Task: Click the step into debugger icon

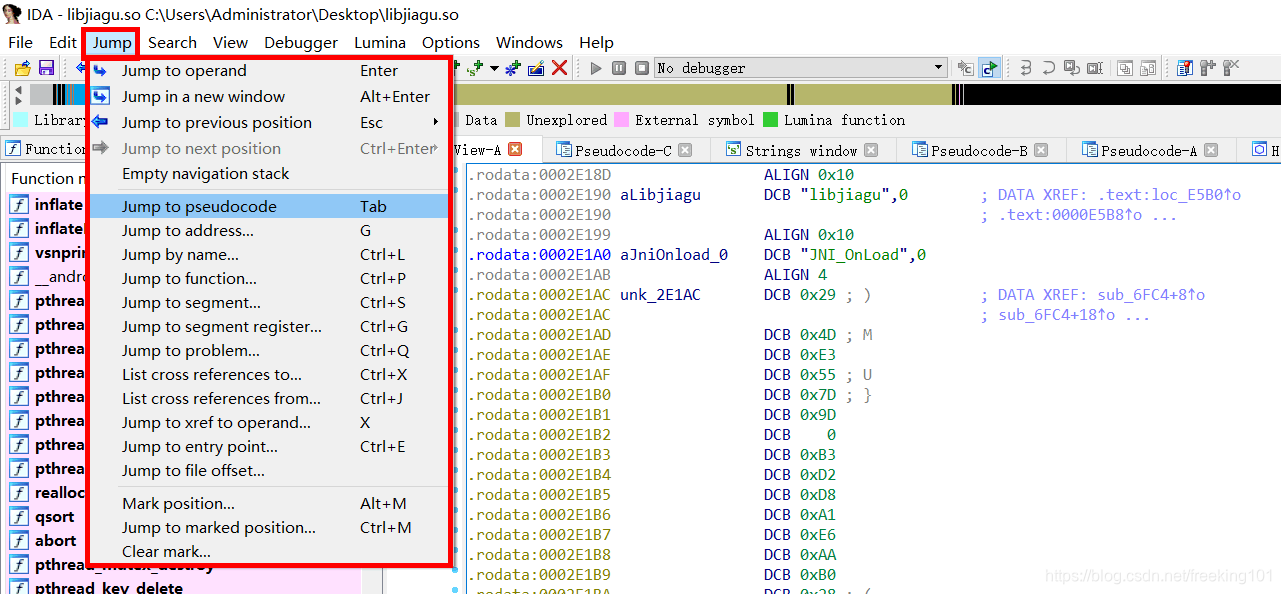Action: tap(1025, 68)
